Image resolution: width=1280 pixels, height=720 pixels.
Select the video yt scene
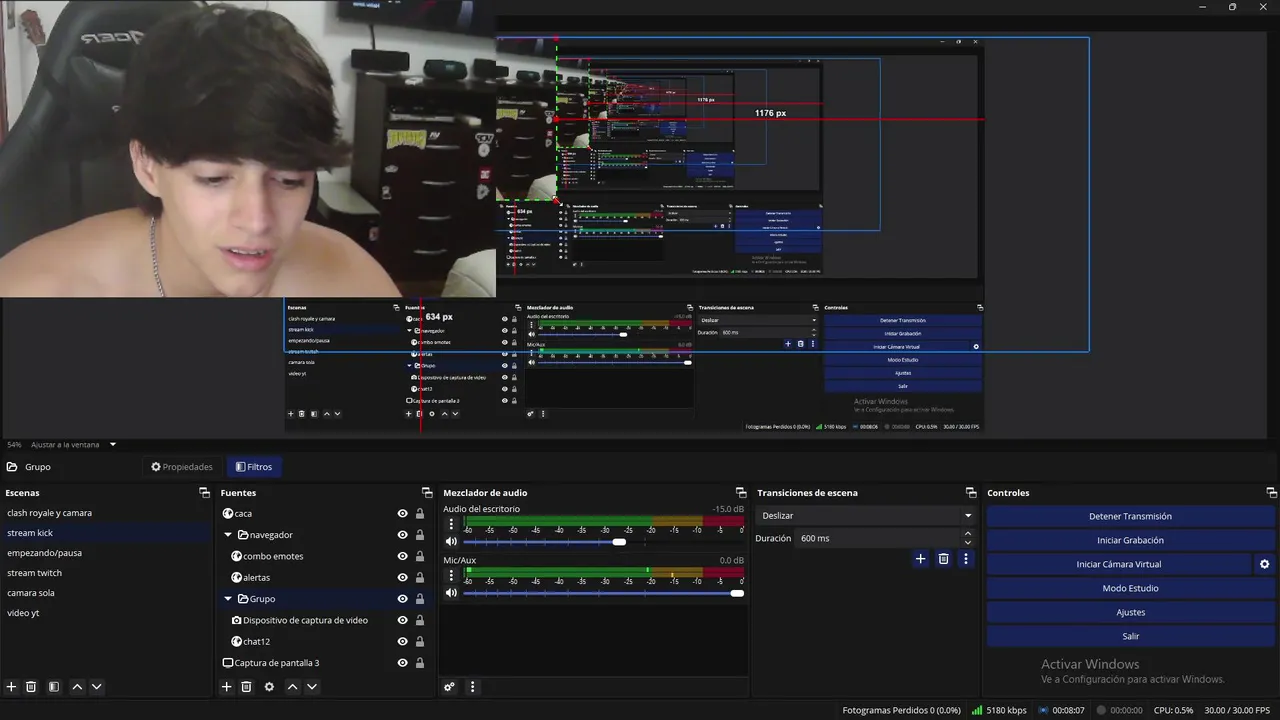[107, 613]
